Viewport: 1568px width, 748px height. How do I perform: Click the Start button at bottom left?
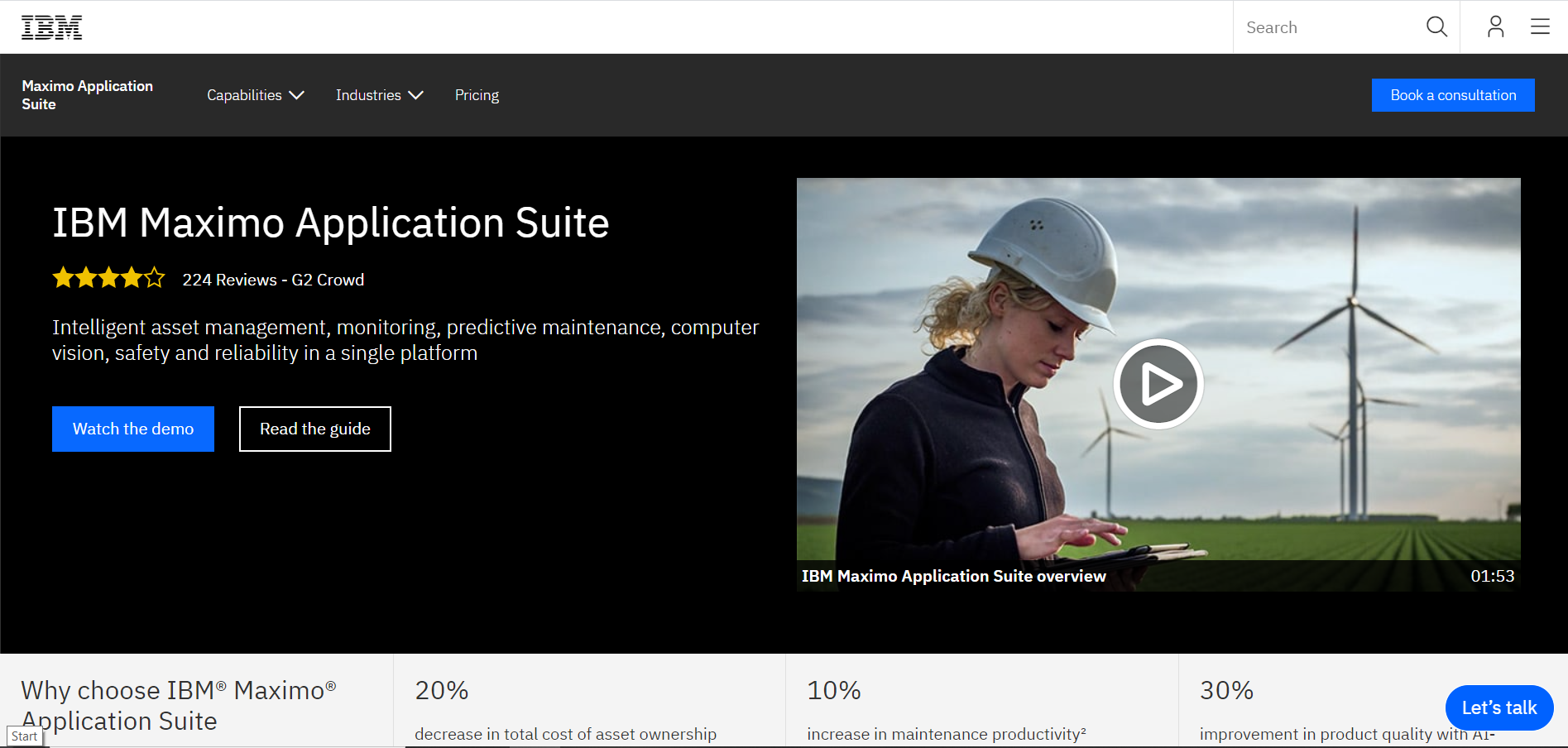click(x=25, y=736)
